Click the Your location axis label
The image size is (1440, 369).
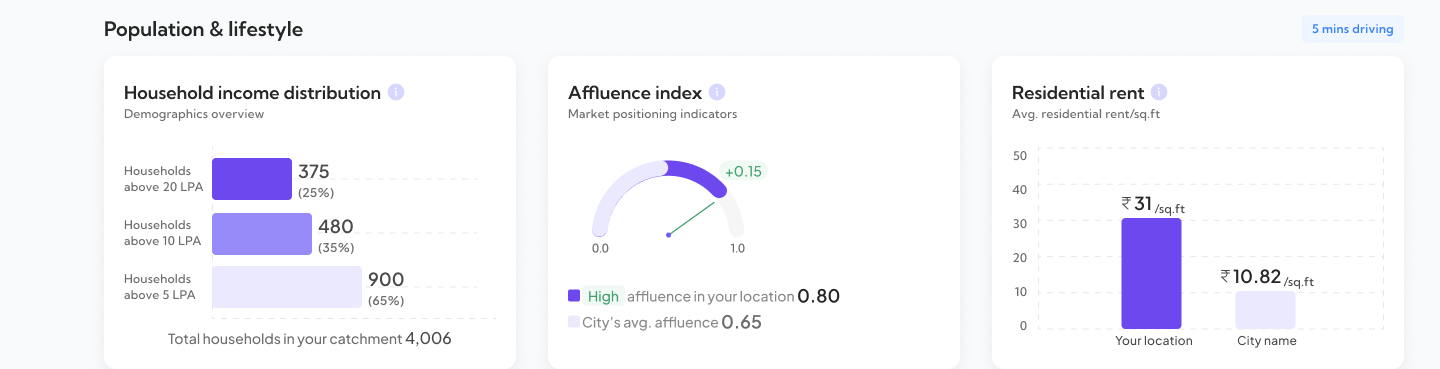(1154, 341)
